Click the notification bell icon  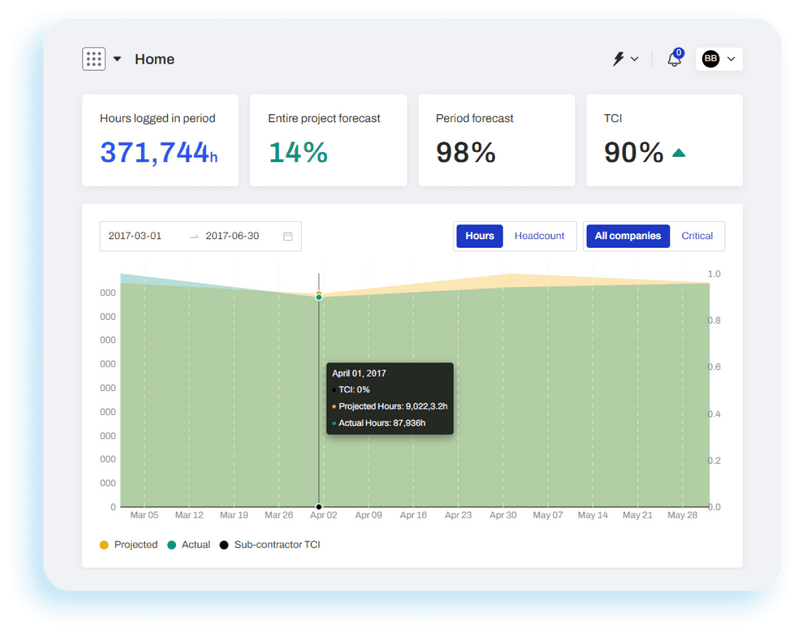[x=673, y=58]
